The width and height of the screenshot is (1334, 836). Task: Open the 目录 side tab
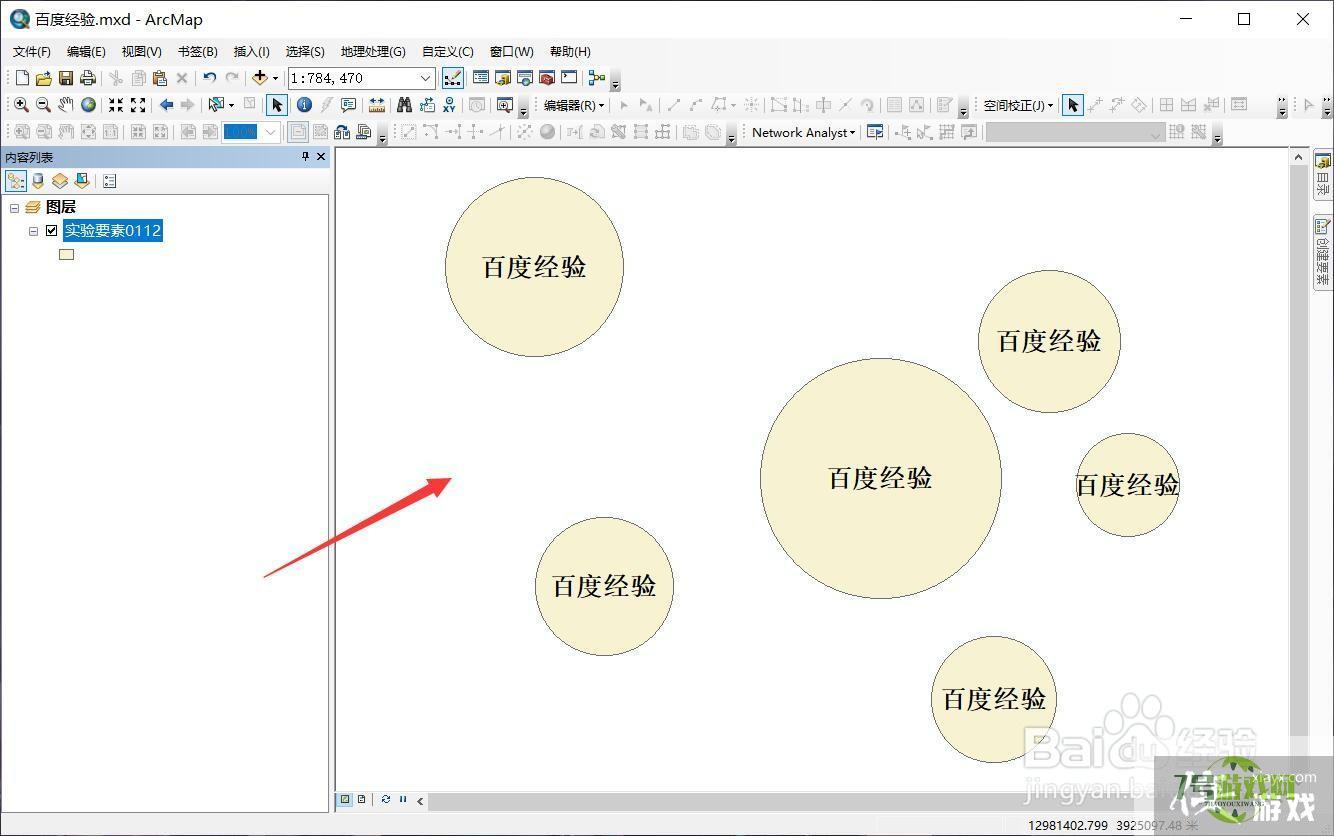(x=1323, y=174)
